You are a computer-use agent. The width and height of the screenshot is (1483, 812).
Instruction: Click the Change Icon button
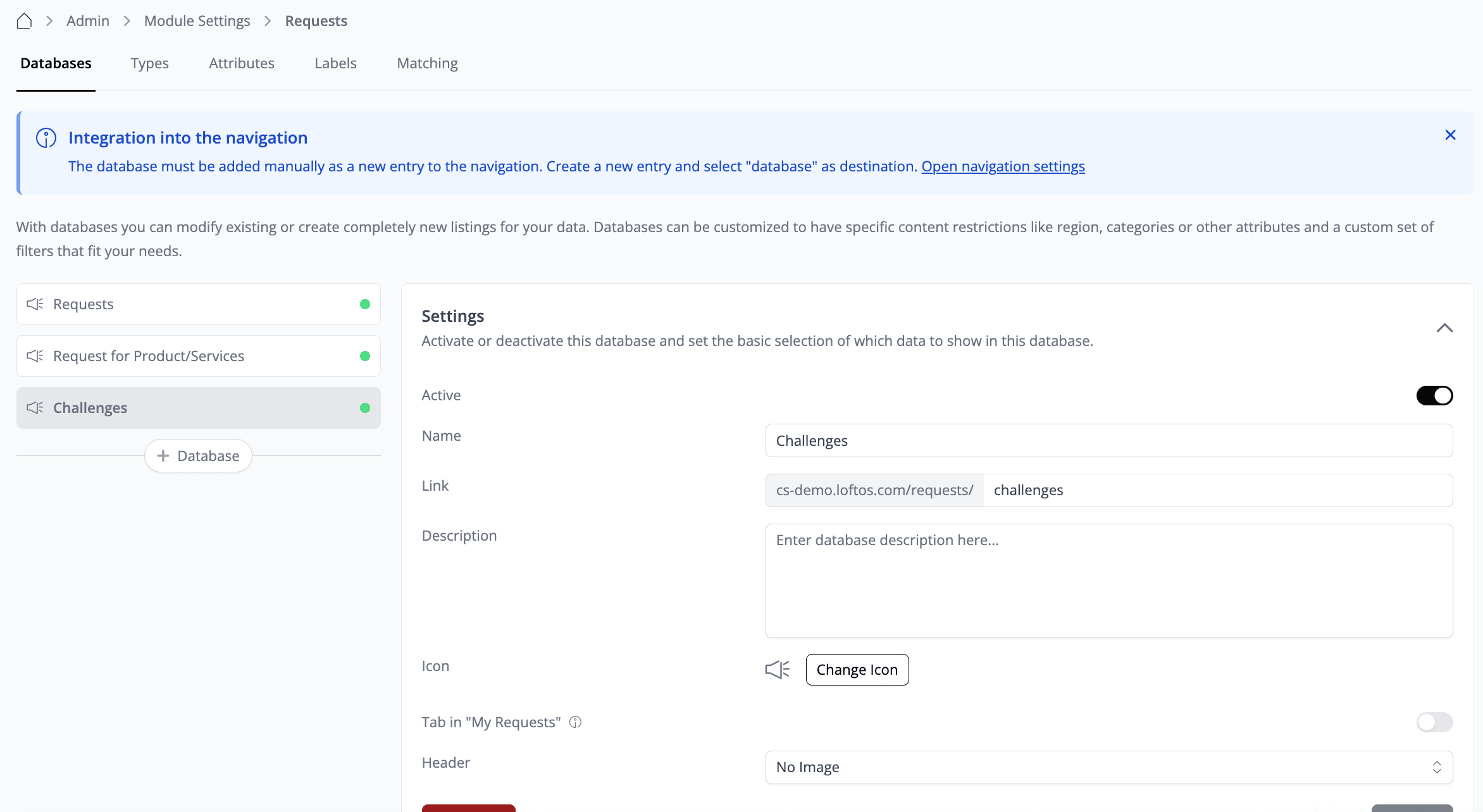(x=857, y=670)
